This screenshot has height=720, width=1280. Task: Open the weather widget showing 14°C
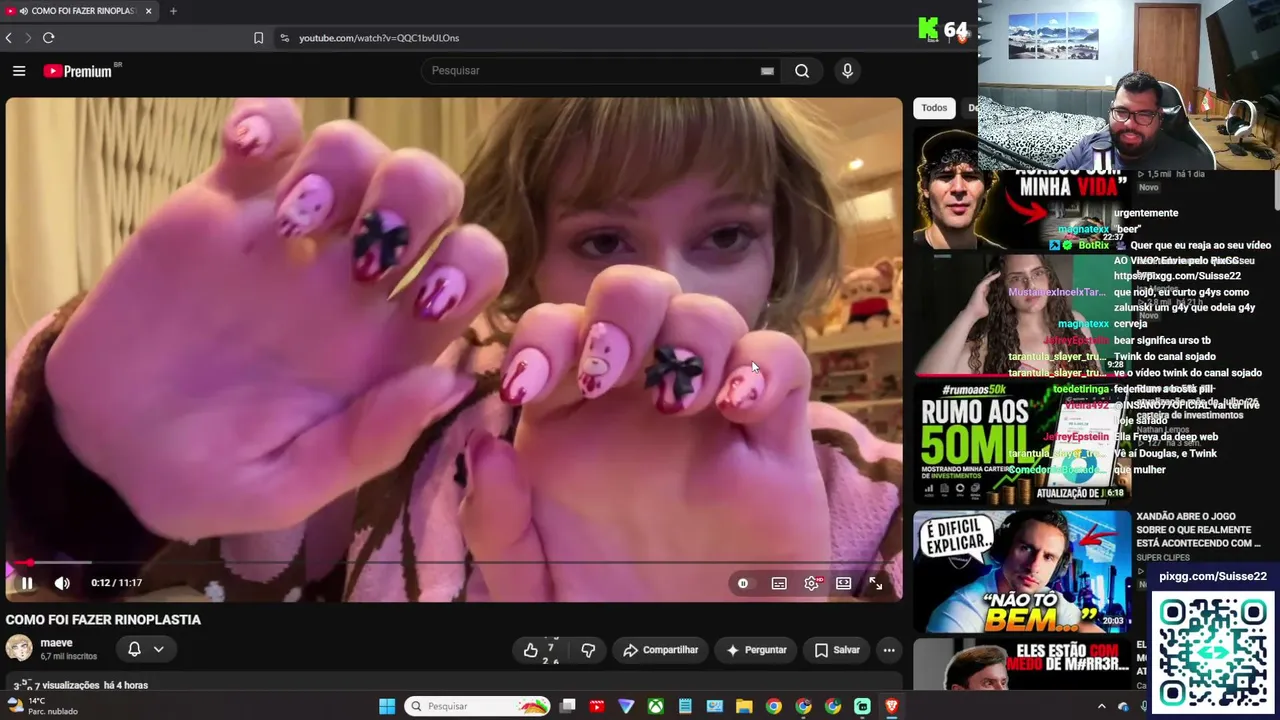(x=42, y=706)
